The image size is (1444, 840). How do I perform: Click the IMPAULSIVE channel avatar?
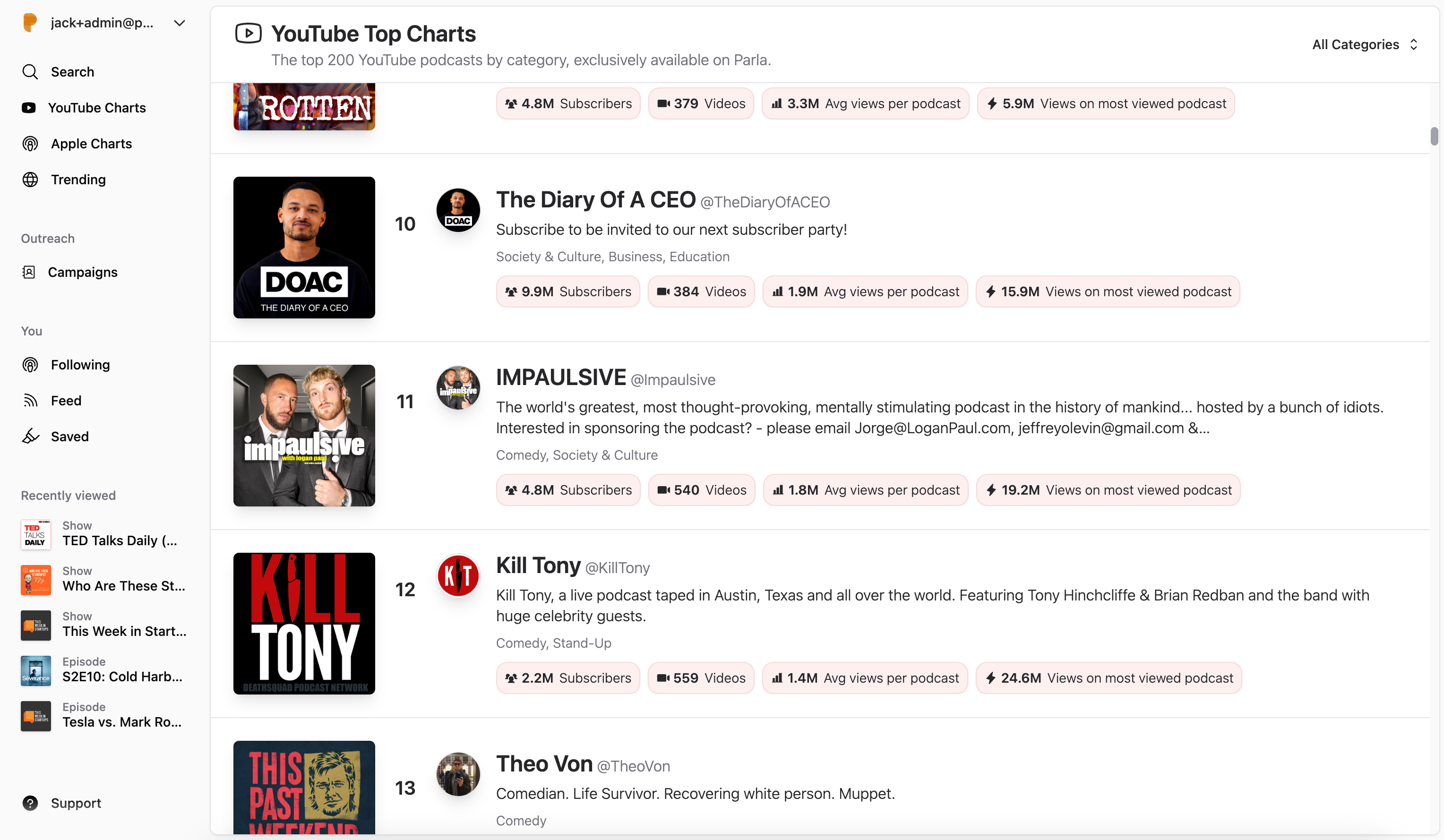tap(458, 388)
